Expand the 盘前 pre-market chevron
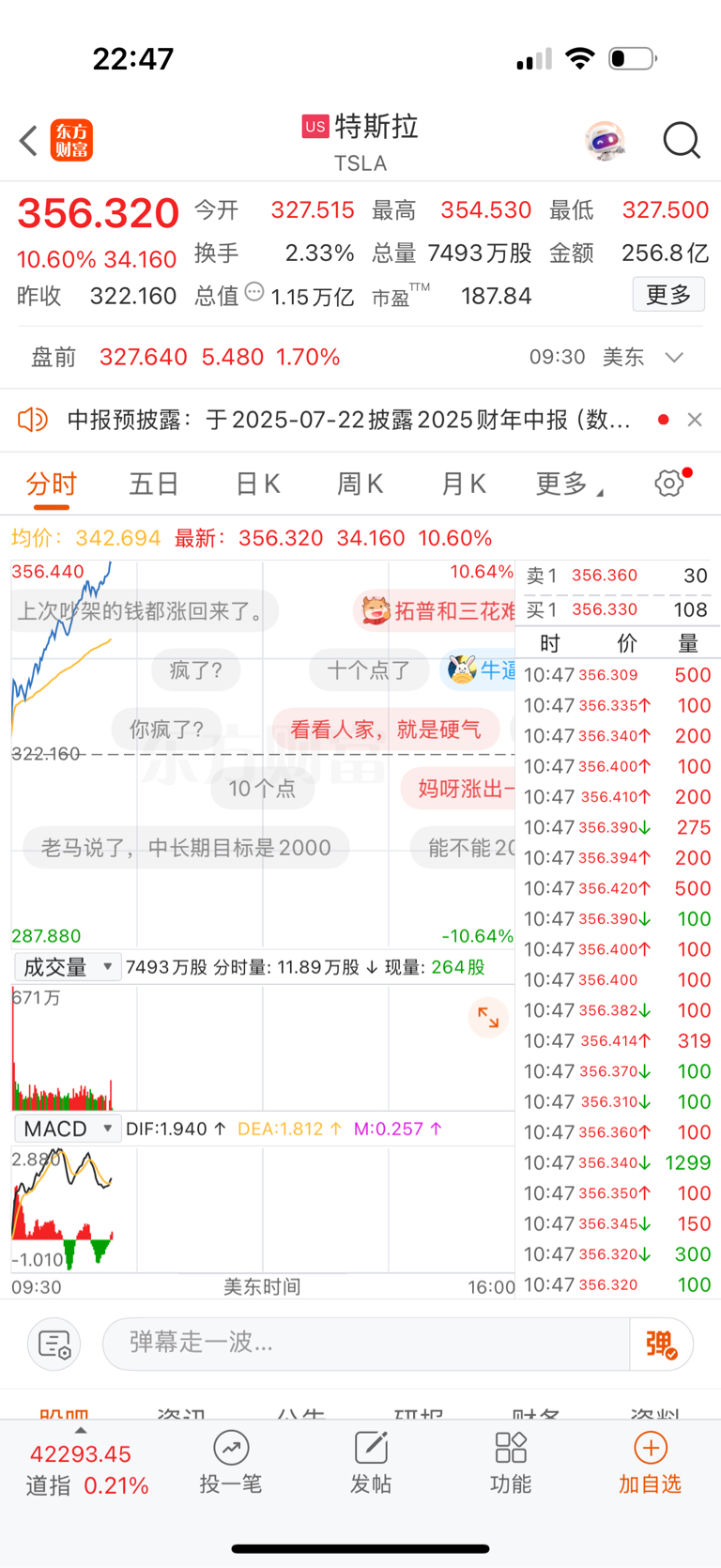Viewport: 721px width, 1568px height. pos(674,358)
